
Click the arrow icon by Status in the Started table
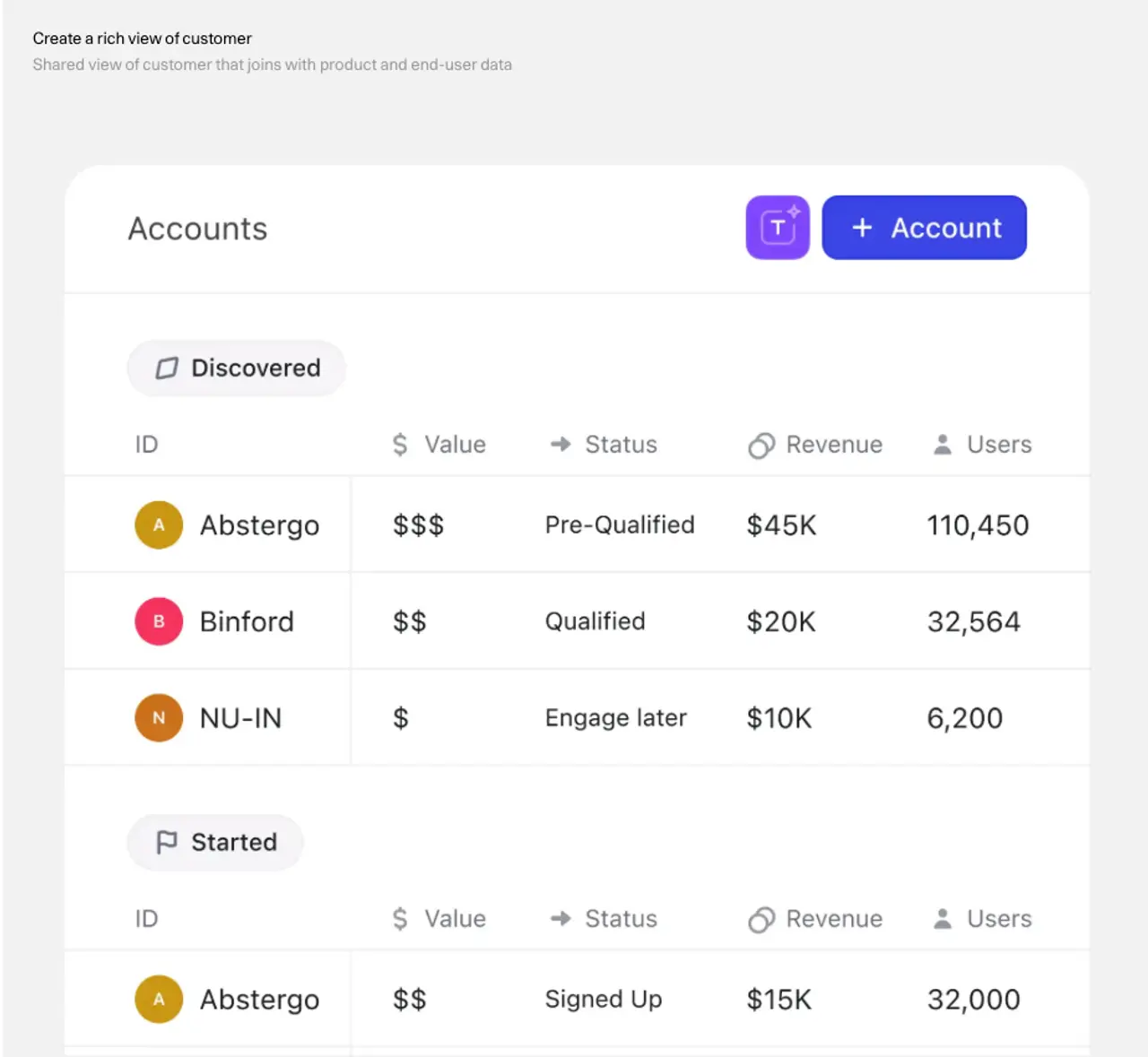point(561,919)
